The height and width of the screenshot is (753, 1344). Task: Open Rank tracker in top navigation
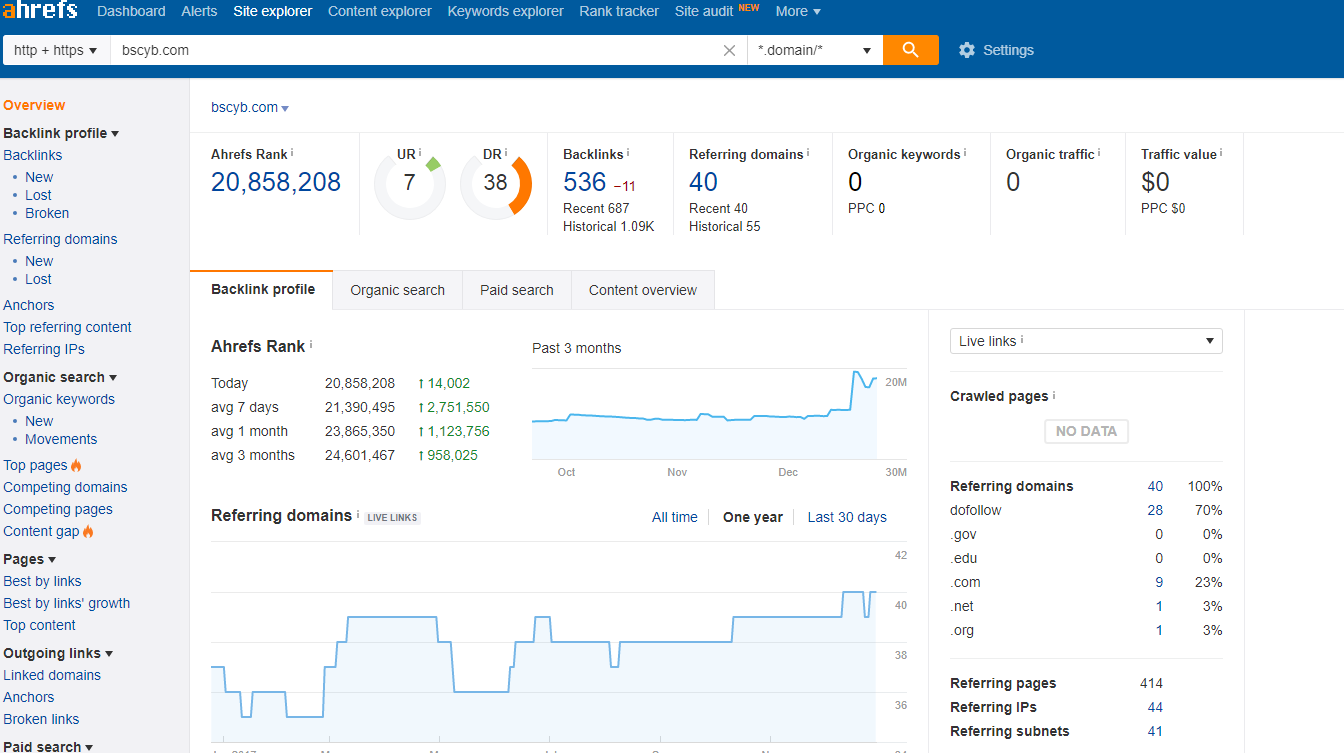tap(619, 11)
